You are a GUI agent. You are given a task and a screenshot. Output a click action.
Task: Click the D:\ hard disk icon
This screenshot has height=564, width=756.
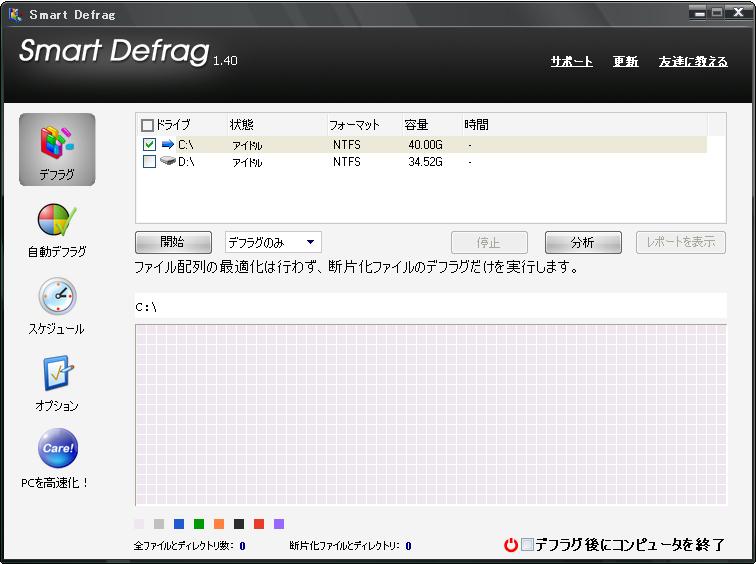click(x=167, y=161)
